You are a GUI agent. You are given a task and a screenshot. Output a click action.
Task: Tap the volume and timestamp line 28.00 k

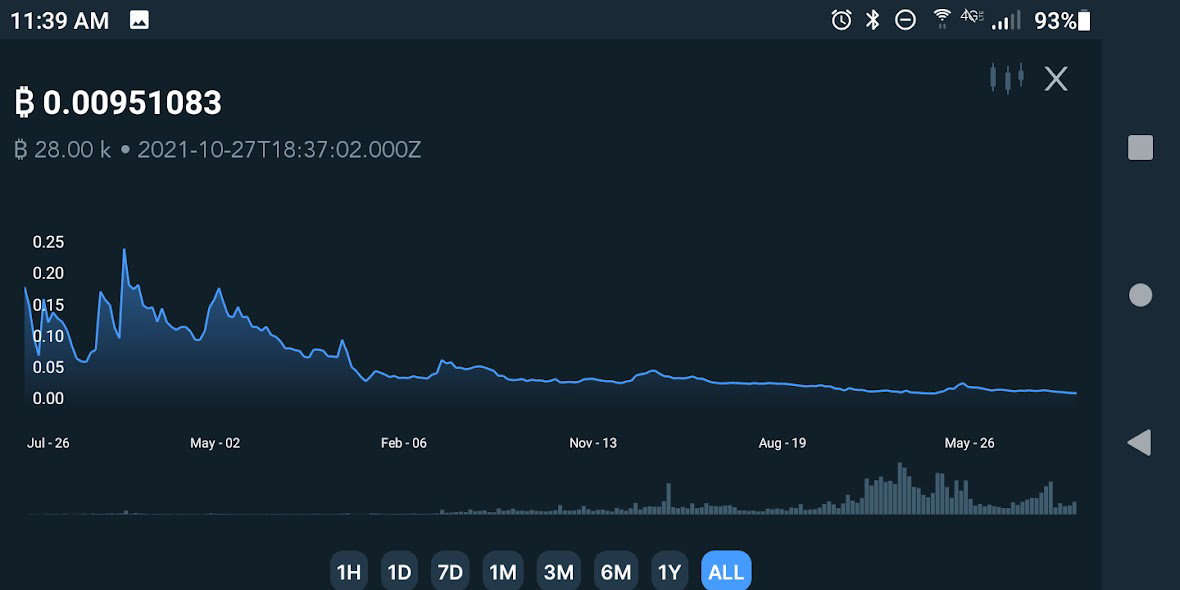(217, 150)
